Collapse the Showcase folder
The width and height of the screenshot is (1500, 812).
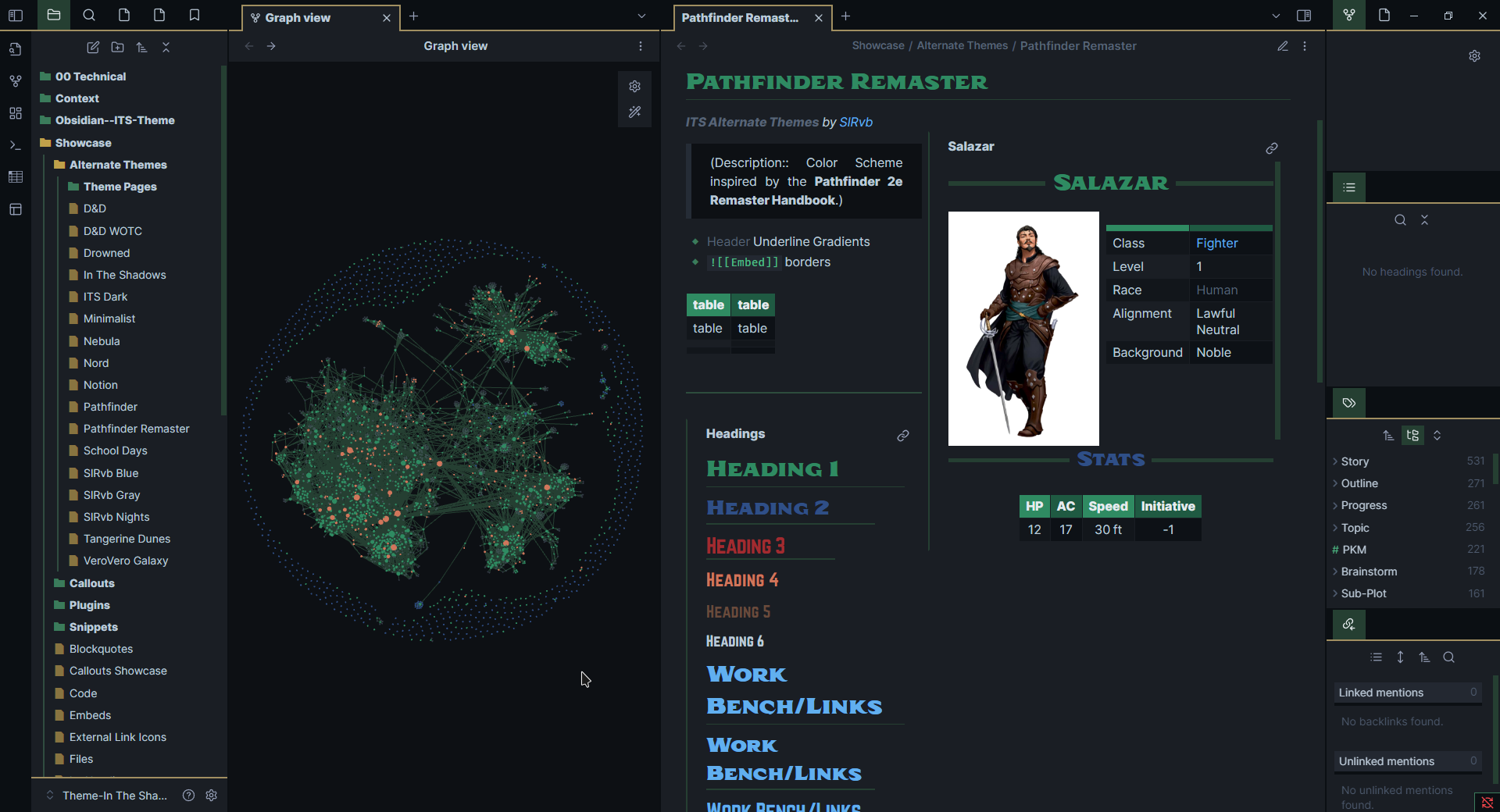(83, 143)
